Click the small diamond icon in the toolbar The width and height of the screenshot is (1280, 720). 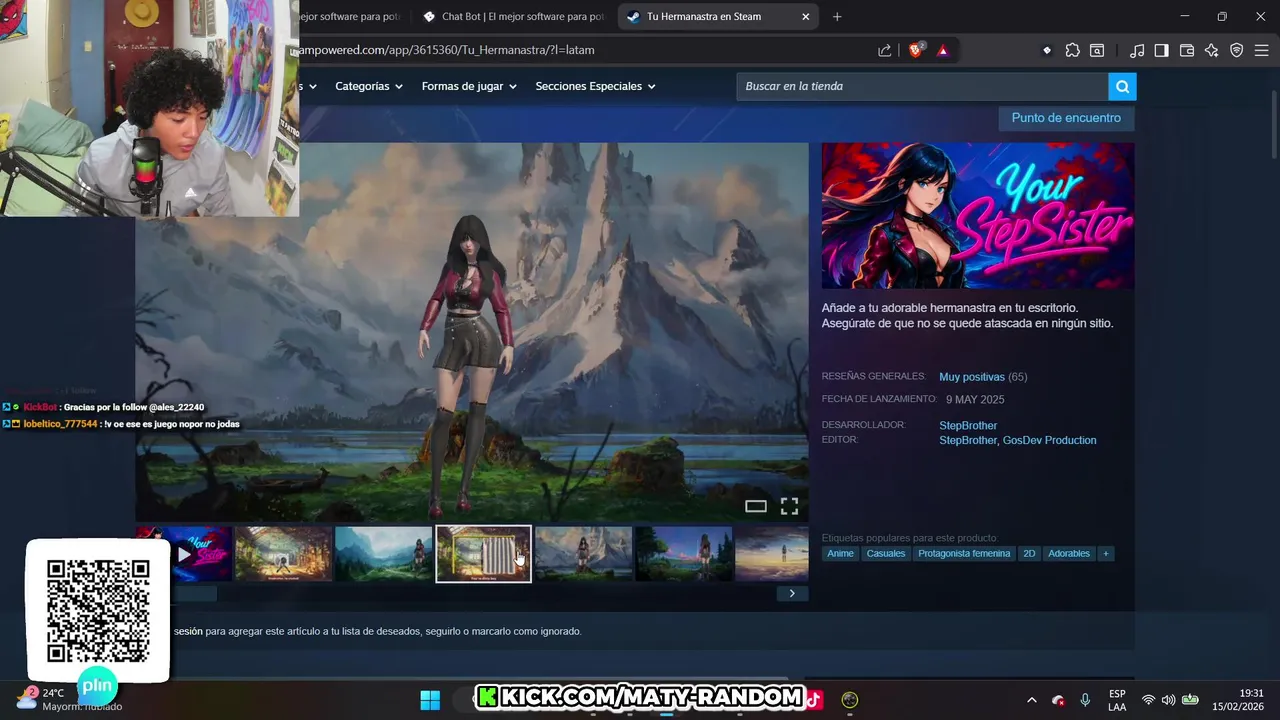coord(1047,50)
